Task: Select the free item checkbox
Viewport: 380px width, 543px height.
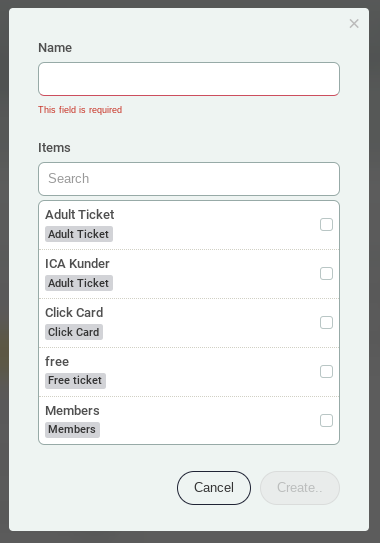Action: click(x=326, y=372)
